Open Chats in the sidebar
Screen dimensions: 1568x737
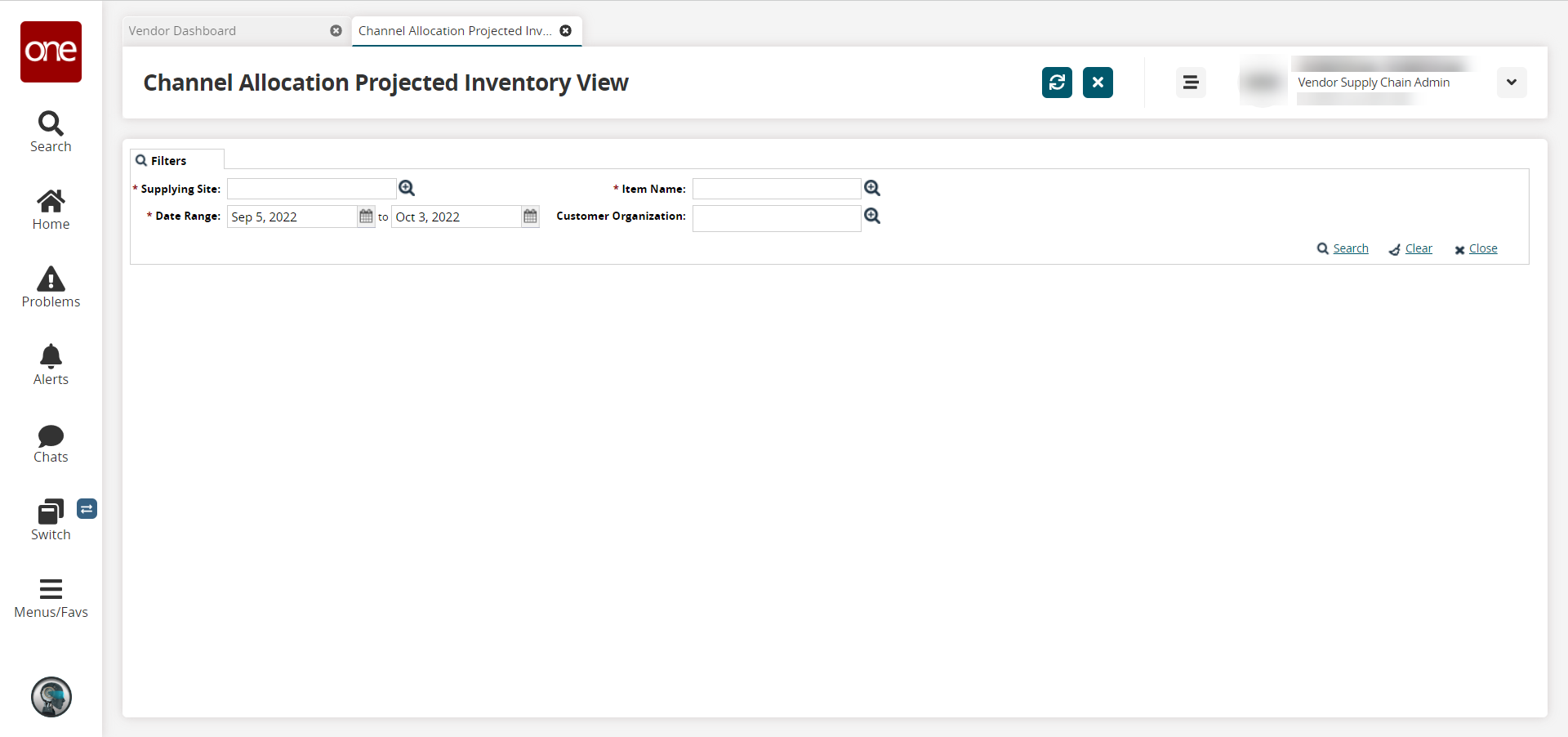pos(51,442)
